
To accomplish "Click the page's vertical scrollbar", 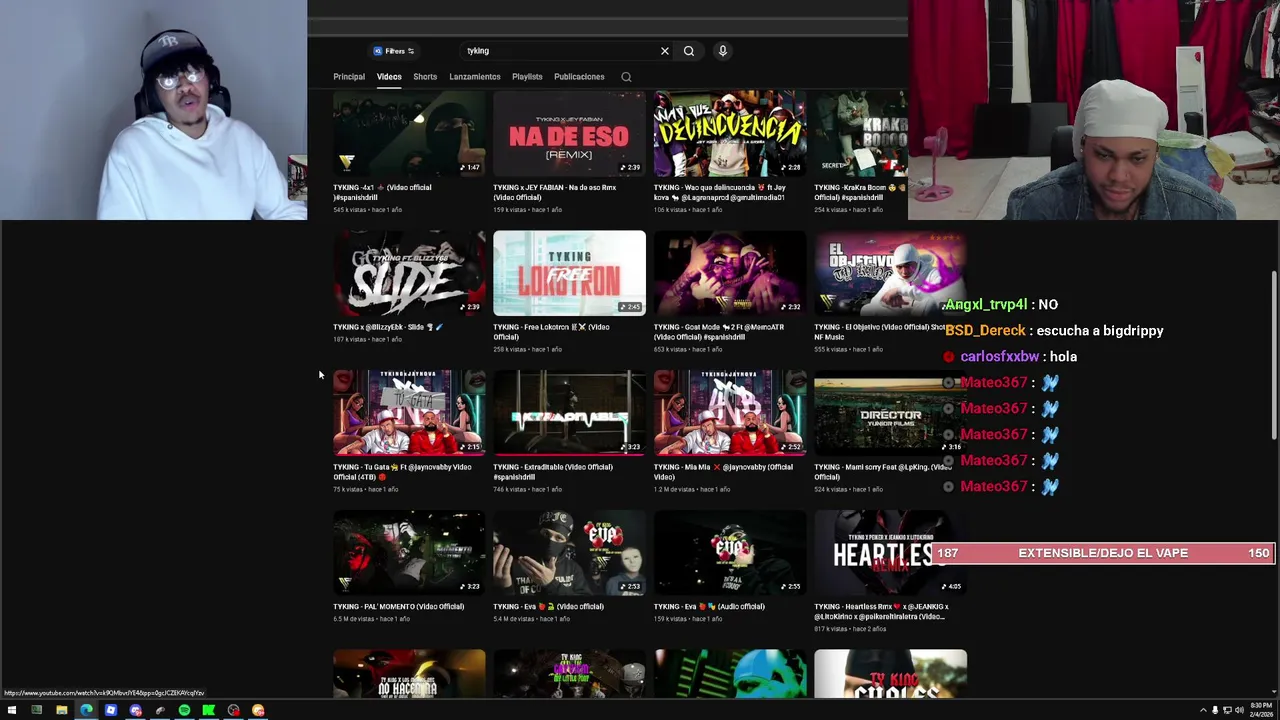I will click(x=1273, y=355).
